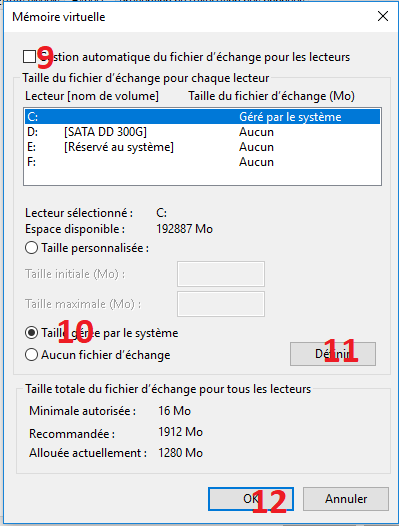This screenshot has width=399, height=526.
Task: Click the Recommandée 1912 Mo value
Action: click(181, 432)
